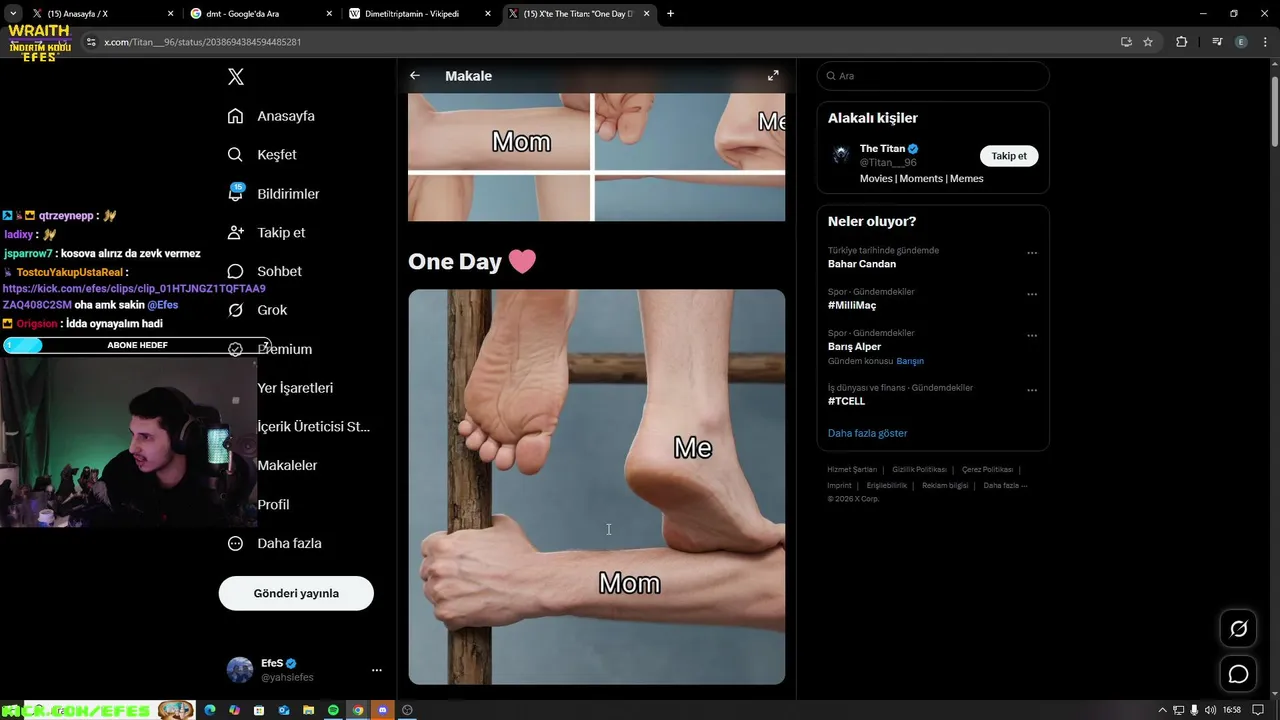The image size is (1280, 720).
Task: Open the floating messages chat button
Action: point(1238,675)
